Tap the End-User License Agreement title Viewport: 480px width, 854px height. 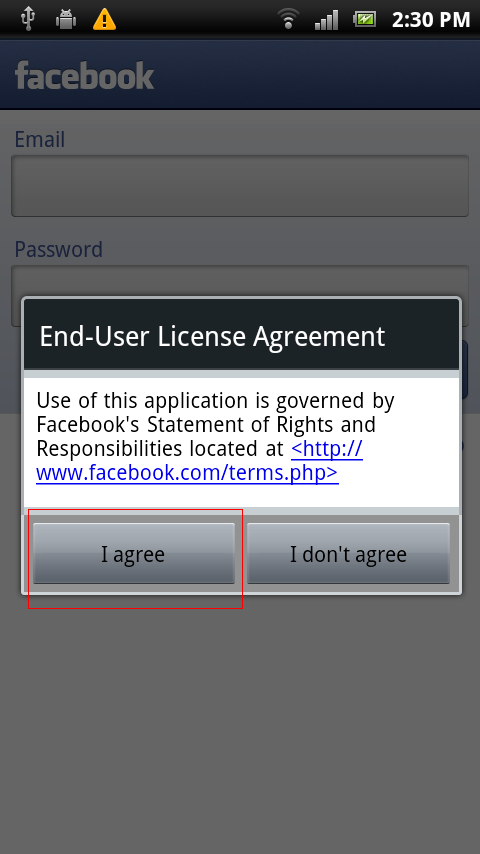(212, 336)
